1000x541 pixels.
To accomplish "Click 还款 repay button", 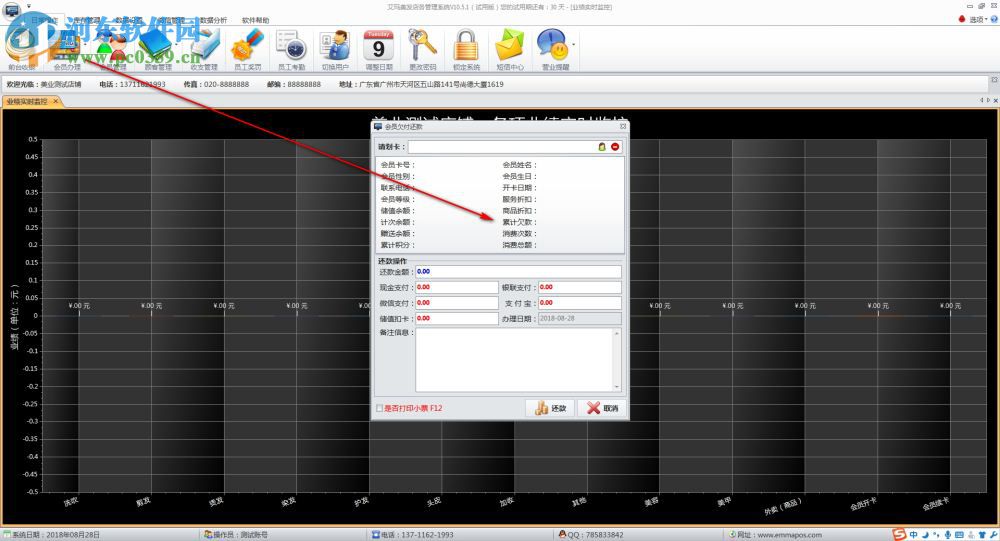I will click(x=550, y=408).
